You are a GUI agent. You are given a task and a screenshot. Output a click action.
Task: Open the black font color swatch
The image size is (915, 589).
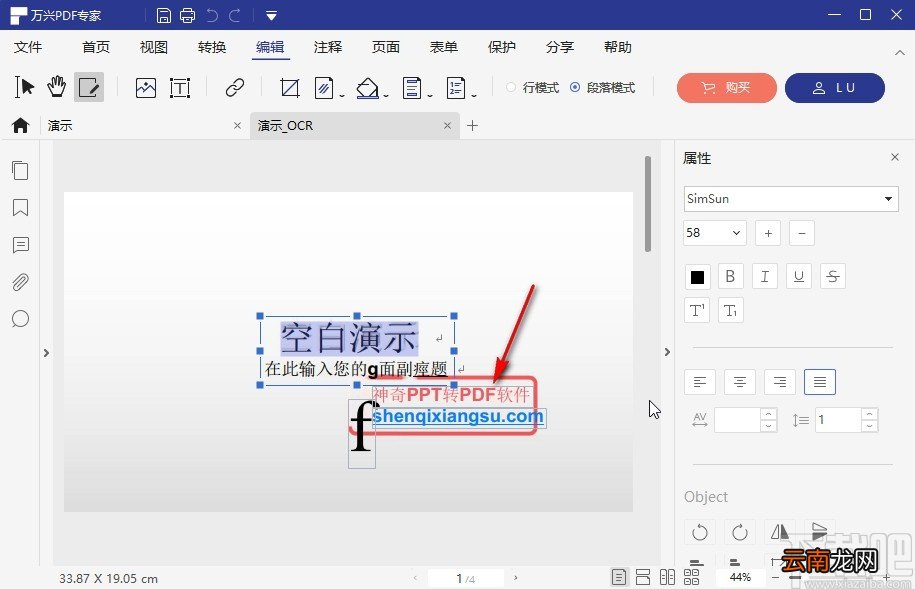(697, 277)
